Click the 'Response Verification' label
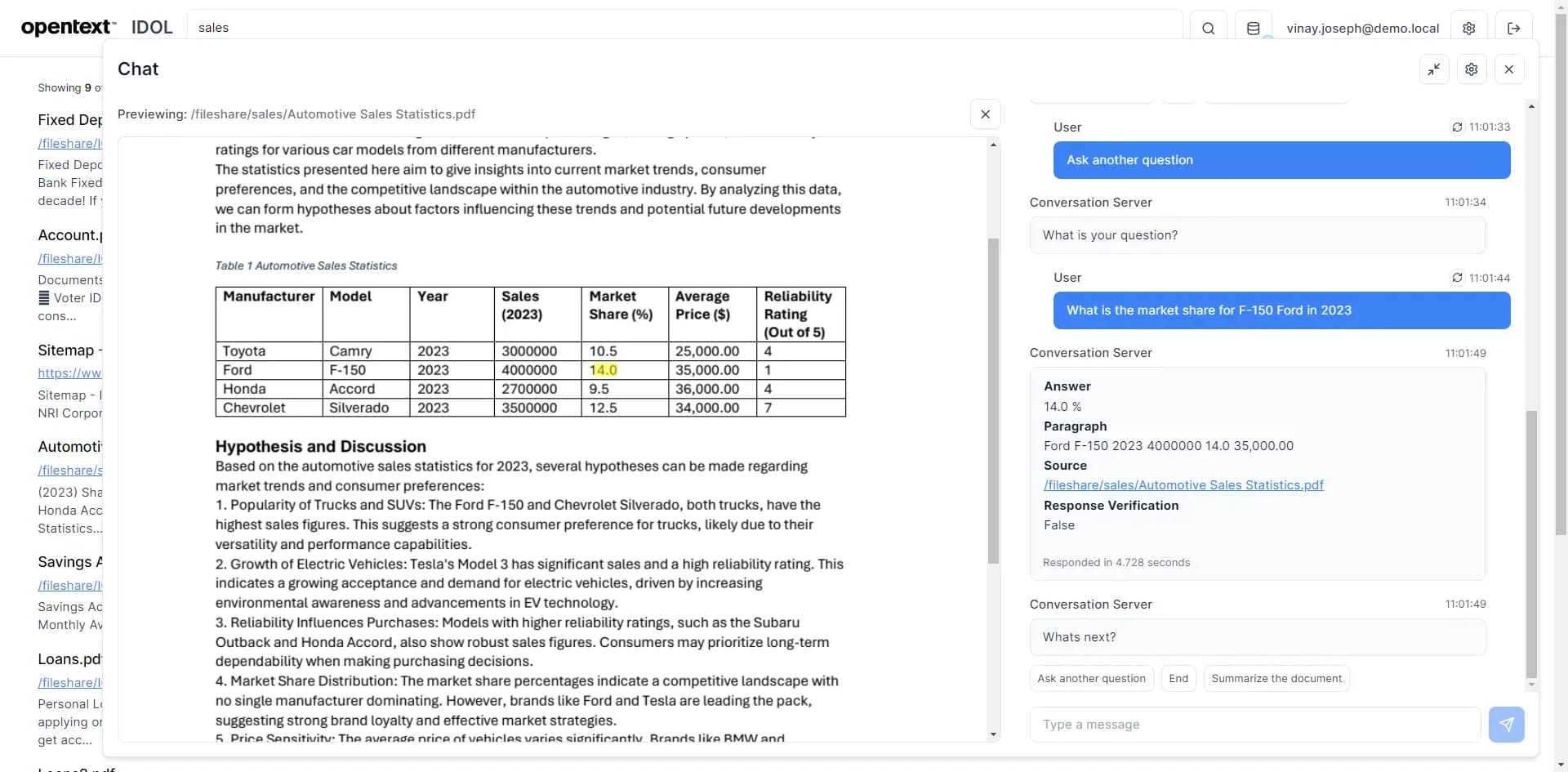This screenshot has width=1568, height=772. click(x=1111, y=506)
